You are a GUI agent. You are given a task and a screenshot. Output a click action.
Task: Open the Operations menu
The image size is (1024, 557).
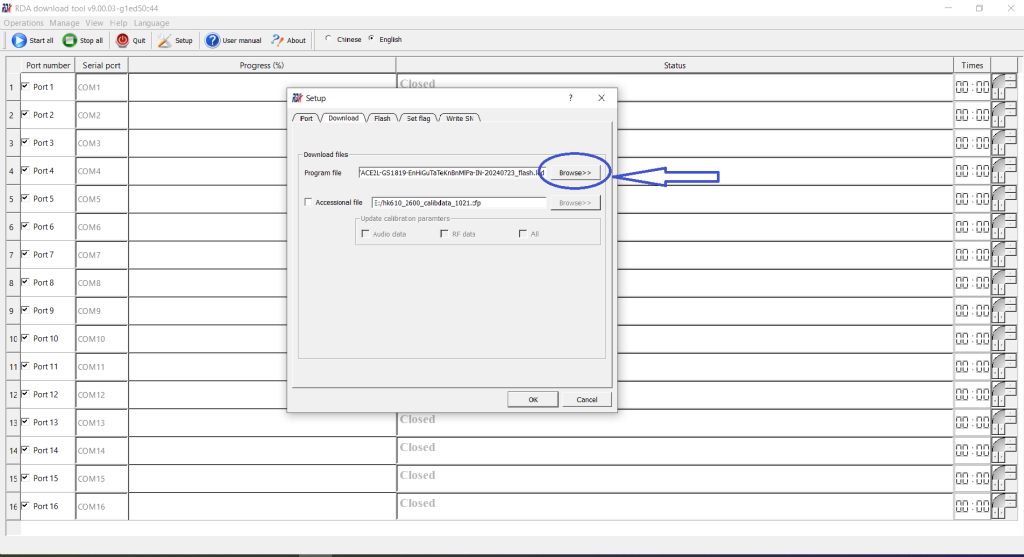(24, 23)
